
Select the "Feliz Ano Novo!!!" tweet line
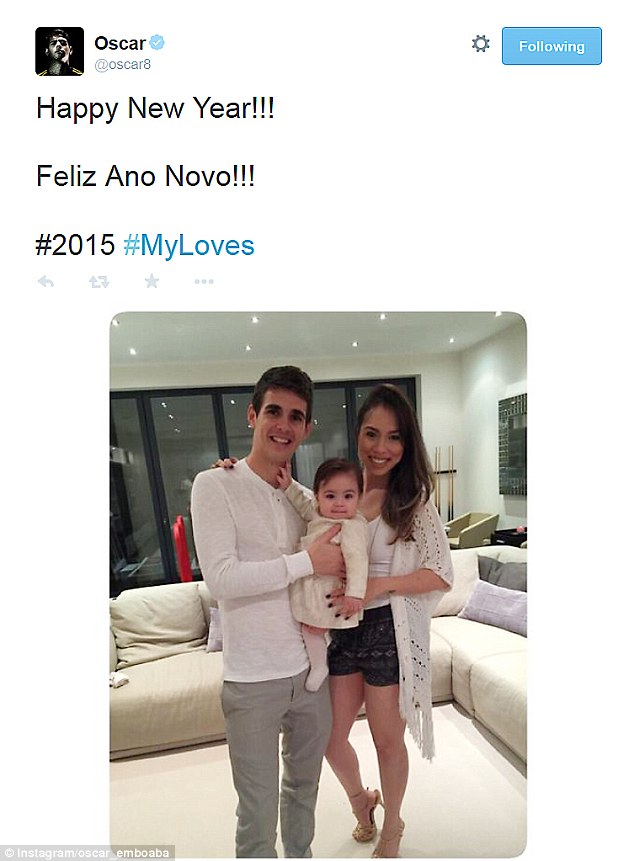point(145,176)
